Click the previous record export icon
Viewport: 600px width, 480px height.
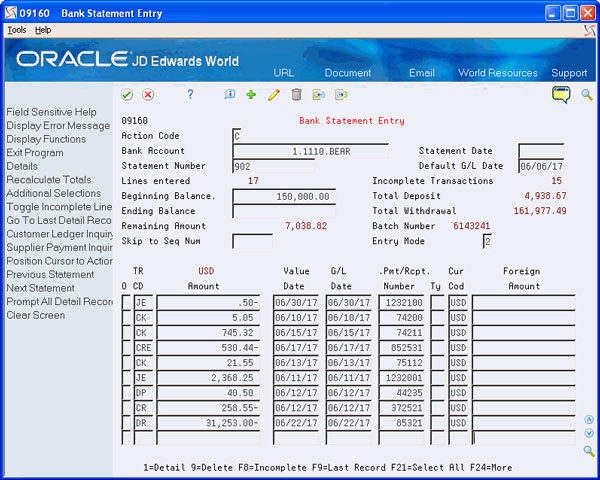(x=318, y=94)
